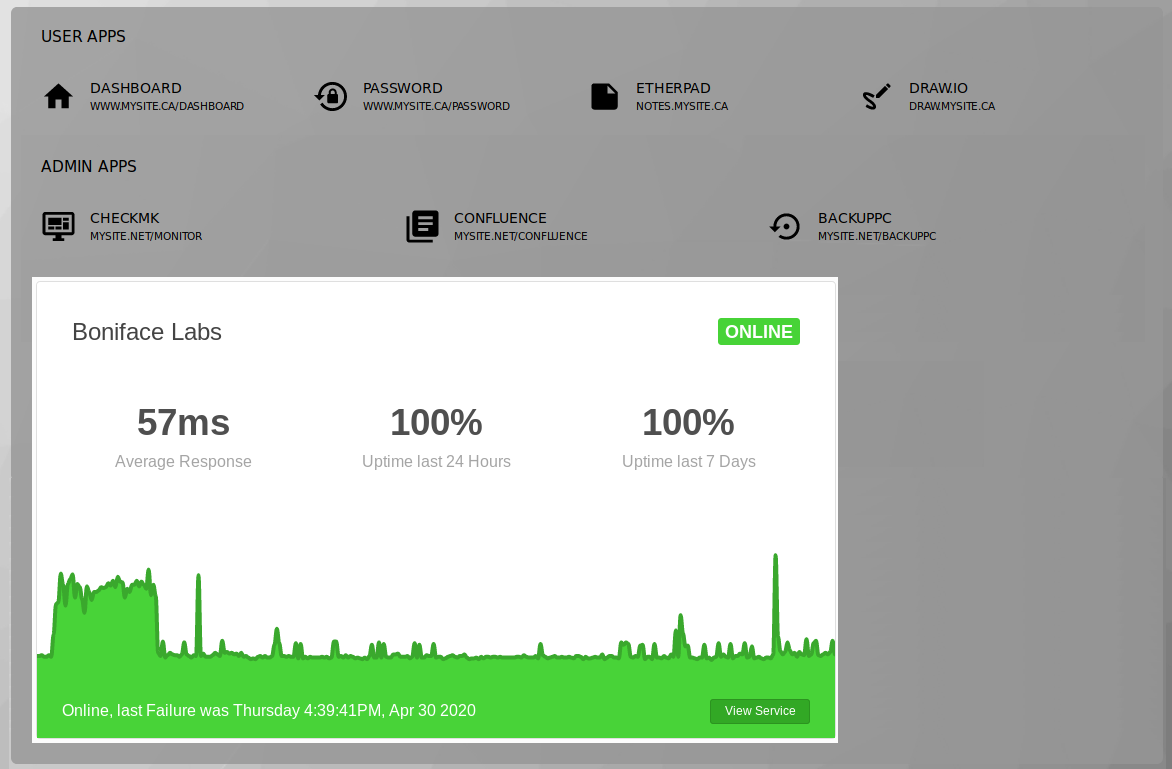Viewport: 1172px width, 769px height.
Task: Click the green ONLINE status badge
Action: pos(758,331)
